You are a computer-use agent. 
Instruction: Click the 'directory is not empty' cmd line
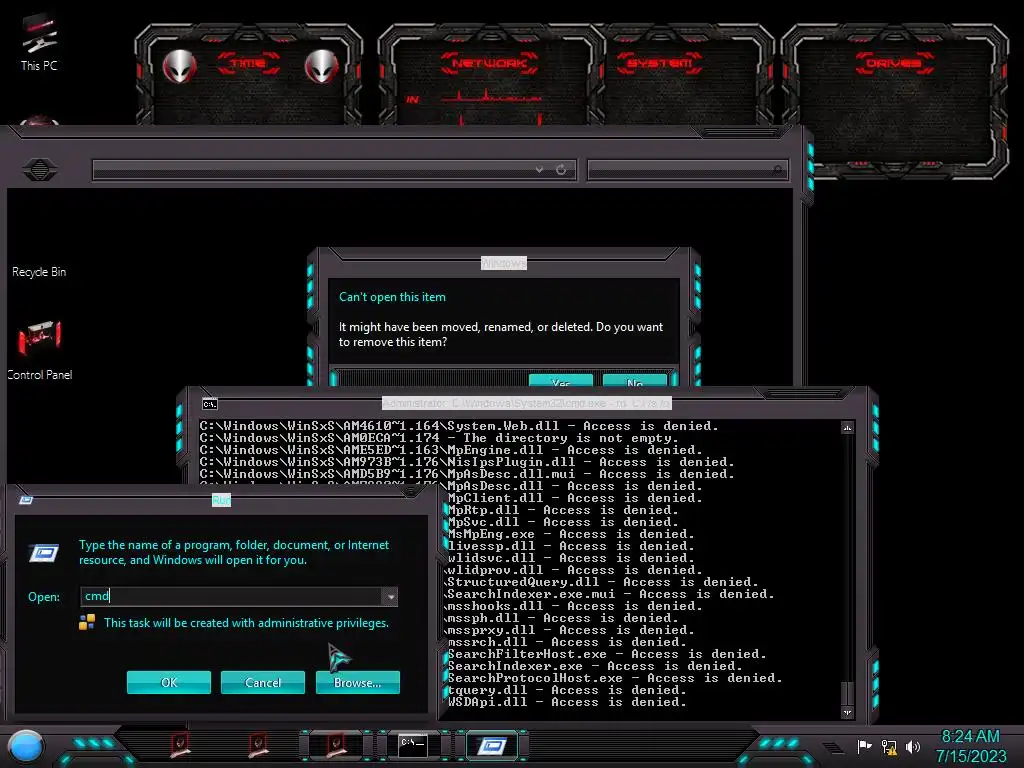click(x=440, y=438)
